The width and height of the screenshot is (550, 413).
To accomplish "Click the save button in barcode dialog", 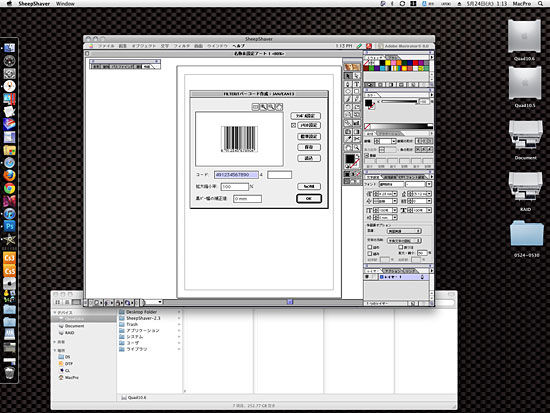I will click(x=309, y=147).
